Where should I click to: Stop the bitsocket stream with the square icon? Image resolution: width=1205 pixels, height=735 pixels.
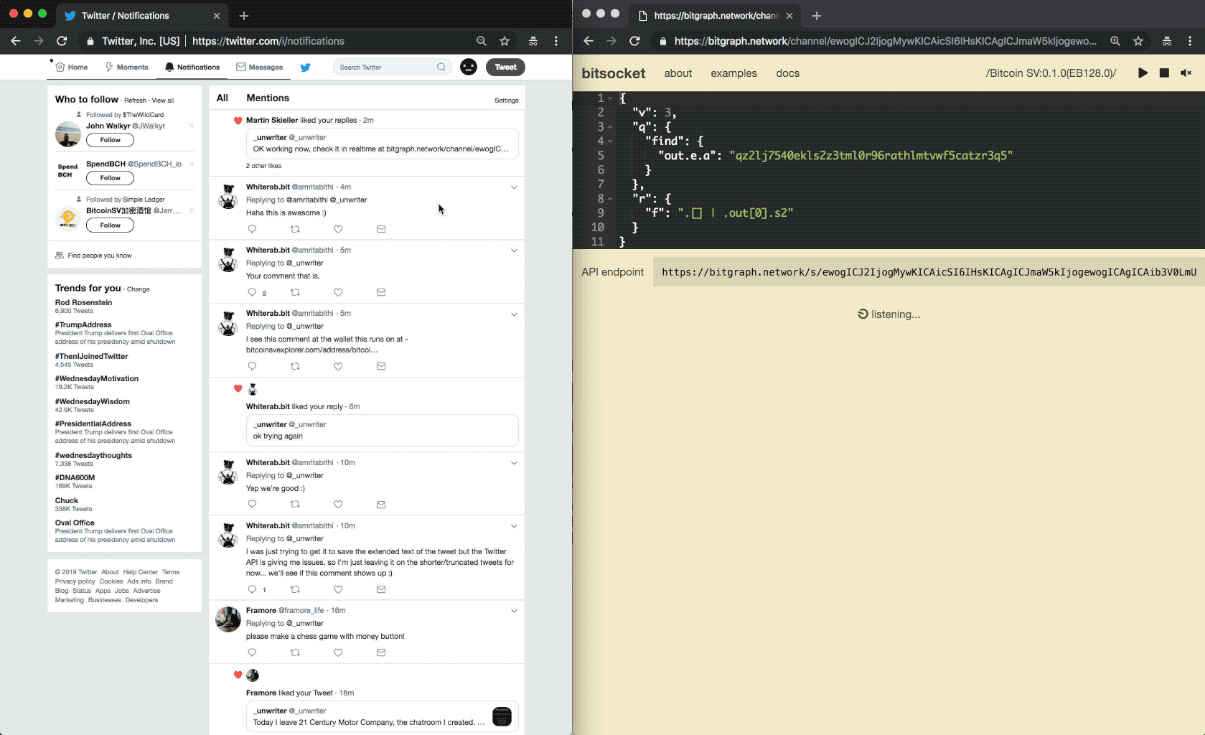coord(1164,73)
